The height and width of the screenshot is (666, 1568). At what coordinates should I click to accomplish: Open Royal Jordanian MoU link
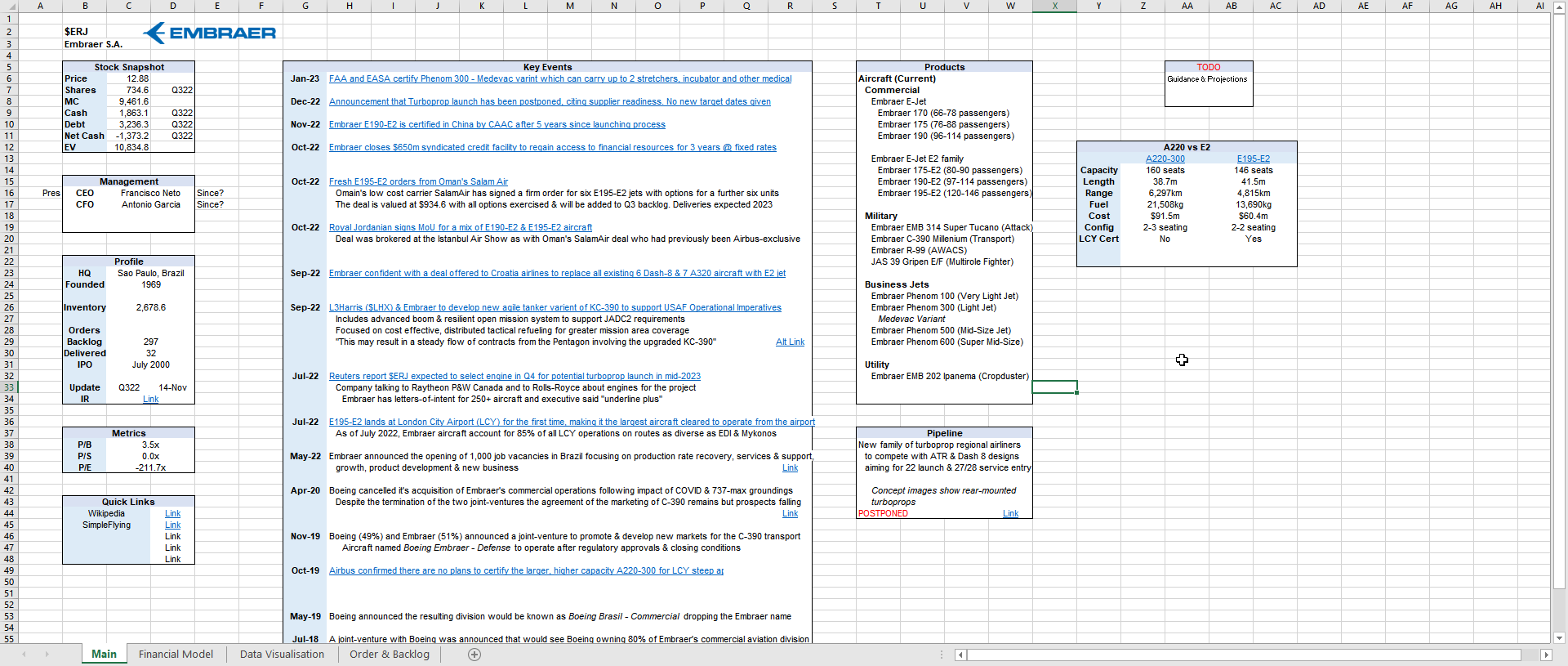tap(461, 228)
